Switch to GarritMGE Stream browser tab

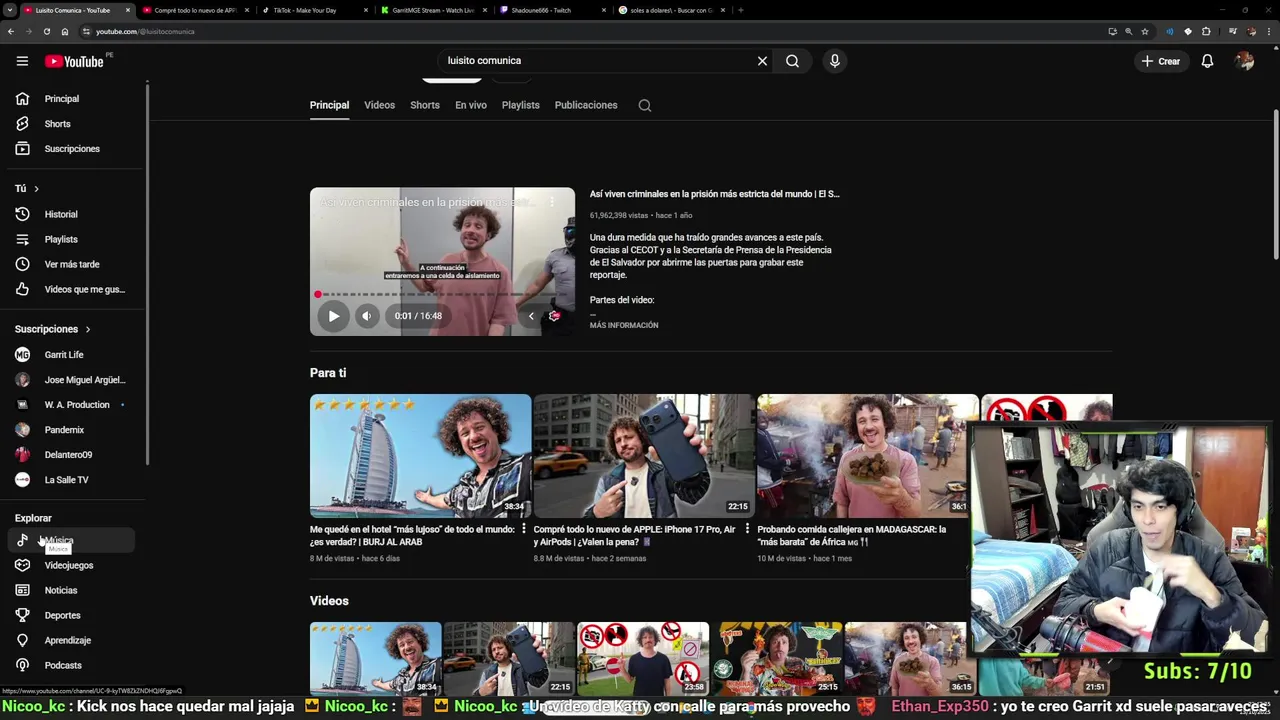click(433, 10)
